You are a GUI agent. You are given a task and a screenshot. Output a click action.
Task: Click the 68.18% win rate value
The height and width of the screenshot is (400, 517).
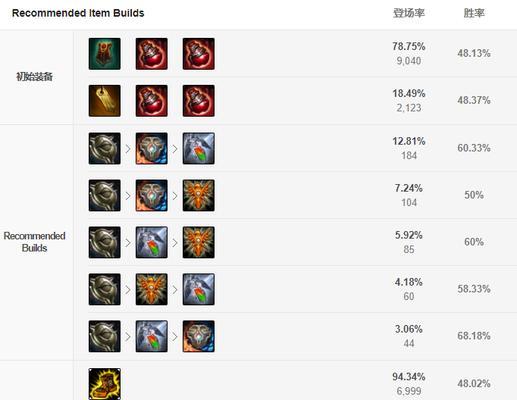[x=474, y=336]
